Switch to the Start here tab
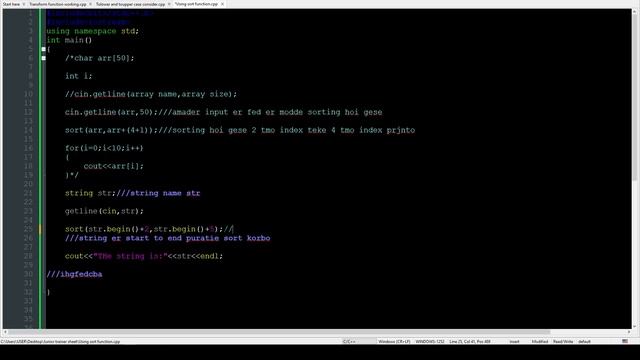This screenshot has width=640, height=360. [x=11, y=4]
